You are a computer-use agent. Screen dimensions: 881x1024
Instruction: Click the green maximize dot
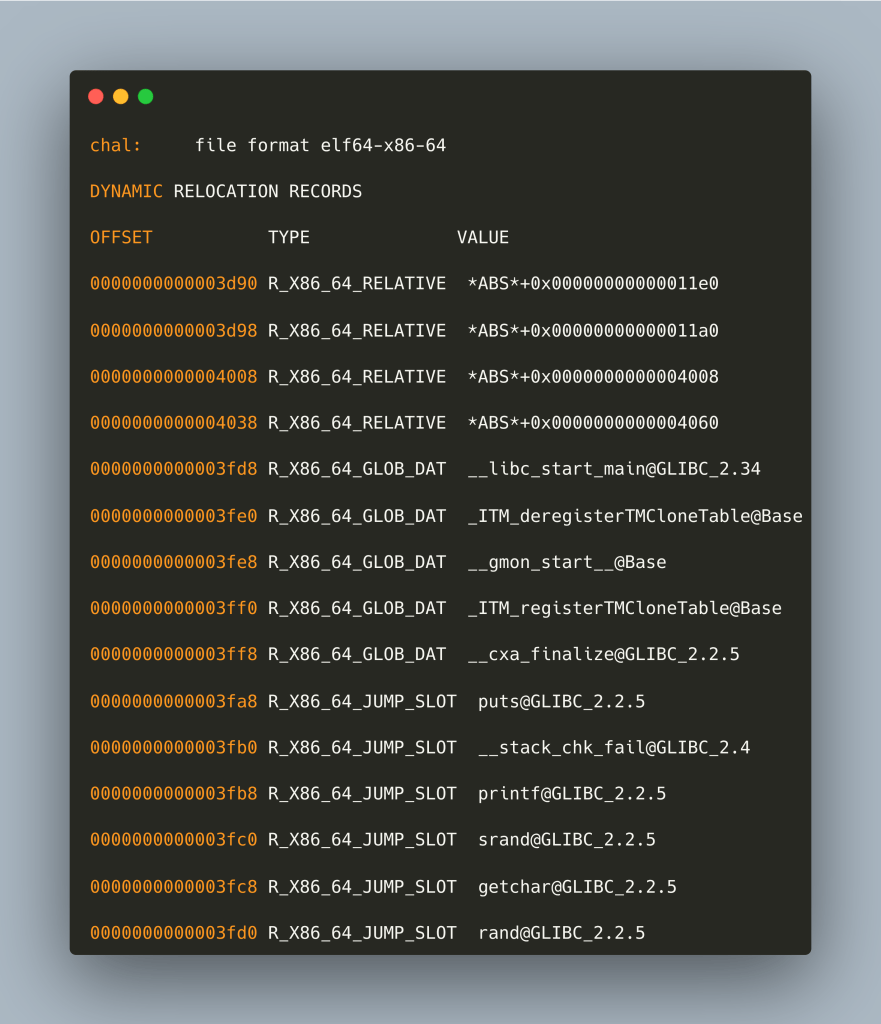146,97
